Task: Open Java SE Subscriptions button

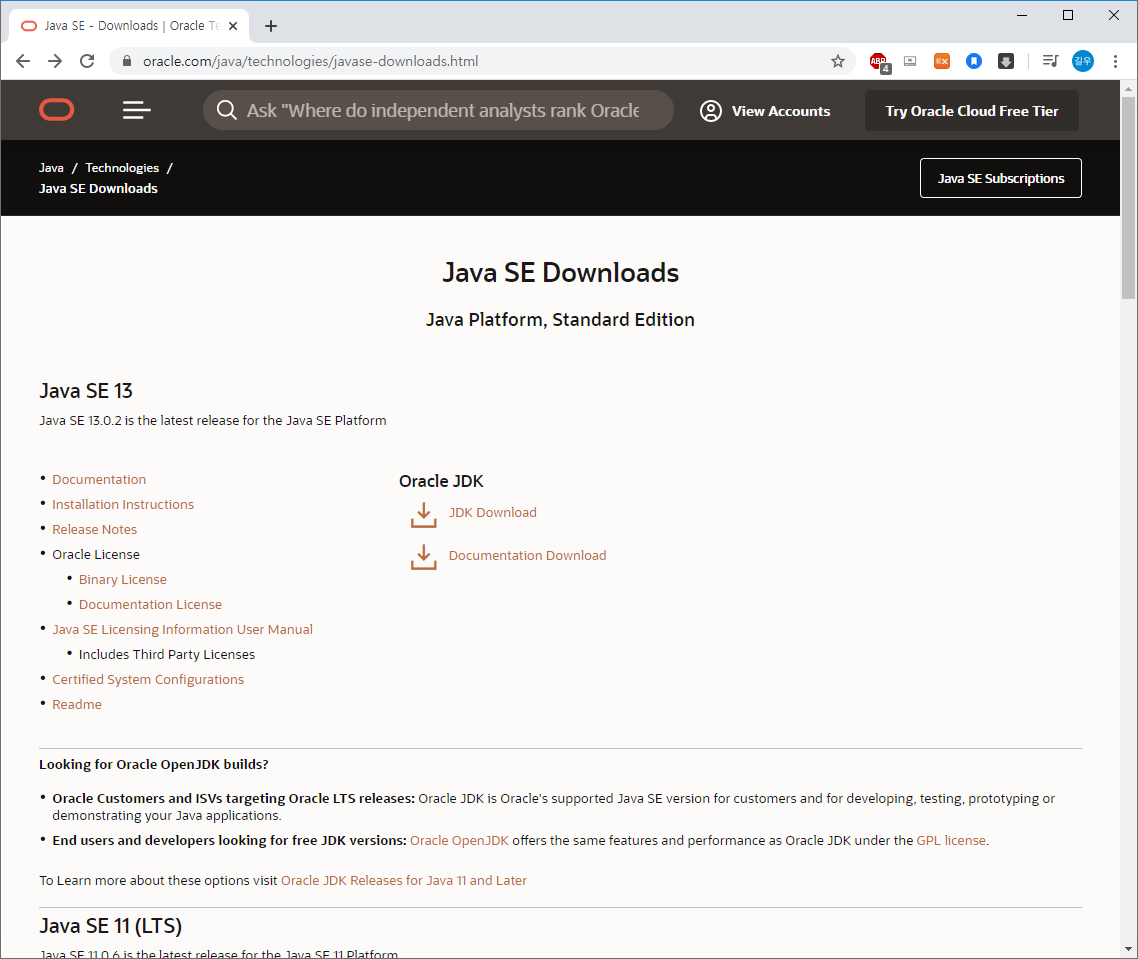Action: pyautogui.click(x=1001, y=178)
